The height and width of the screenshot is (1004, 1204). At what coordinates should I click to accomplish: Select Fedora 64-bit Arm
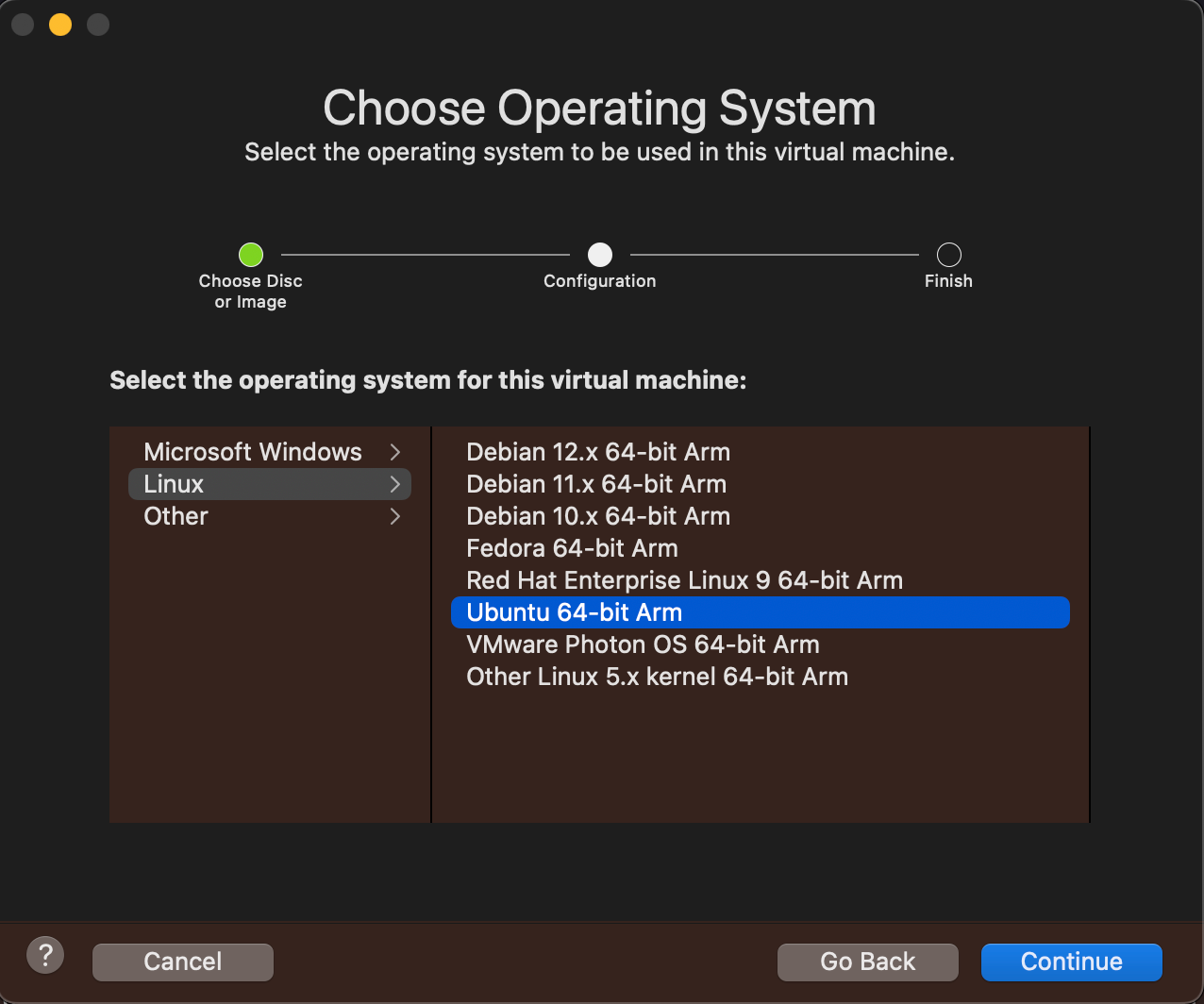pos(761,548)
